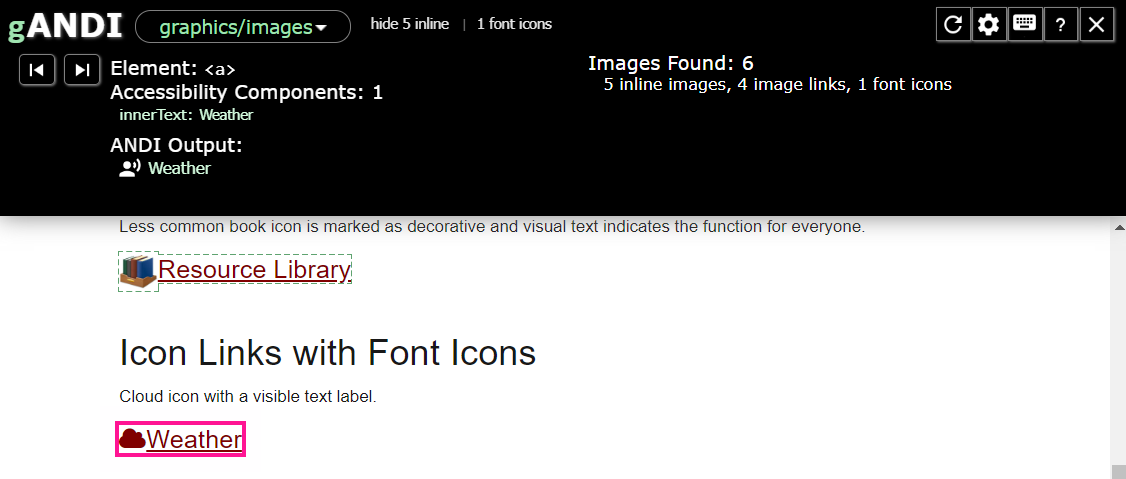Follow the Weather link text
Screen dimensions: 1126x479
click(194, 440)
